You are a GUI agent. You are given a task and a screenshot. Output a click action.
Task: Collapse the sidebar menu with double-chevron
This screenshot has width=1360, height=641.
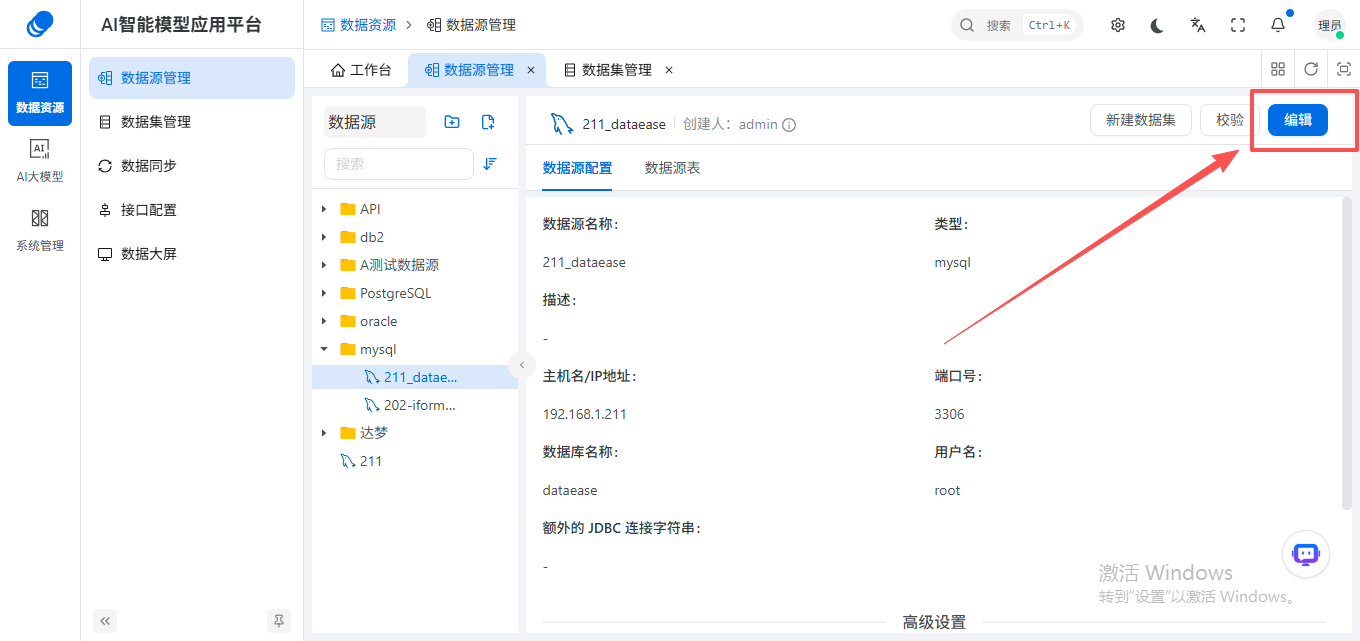pyautogui.click(x=106, y=620)
